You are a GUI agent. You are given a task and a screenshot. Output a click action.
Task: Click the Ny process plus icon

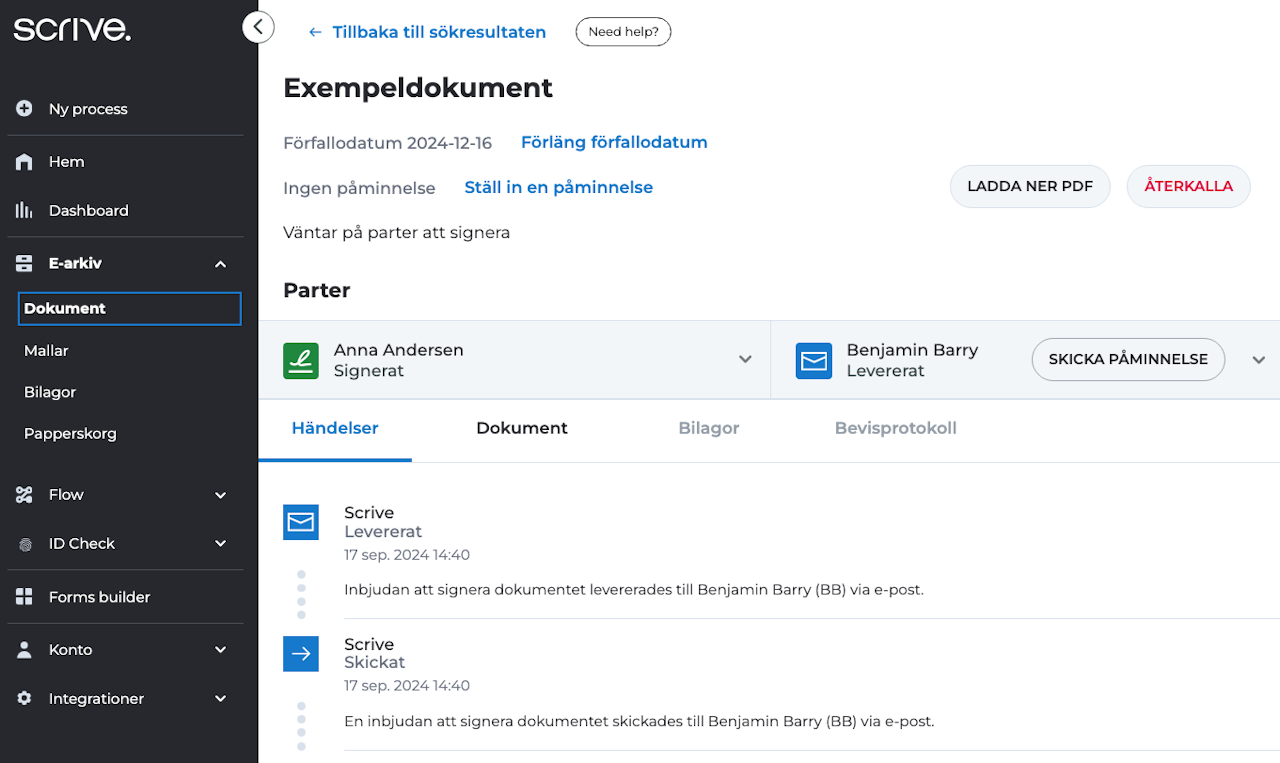coord(25,109)
